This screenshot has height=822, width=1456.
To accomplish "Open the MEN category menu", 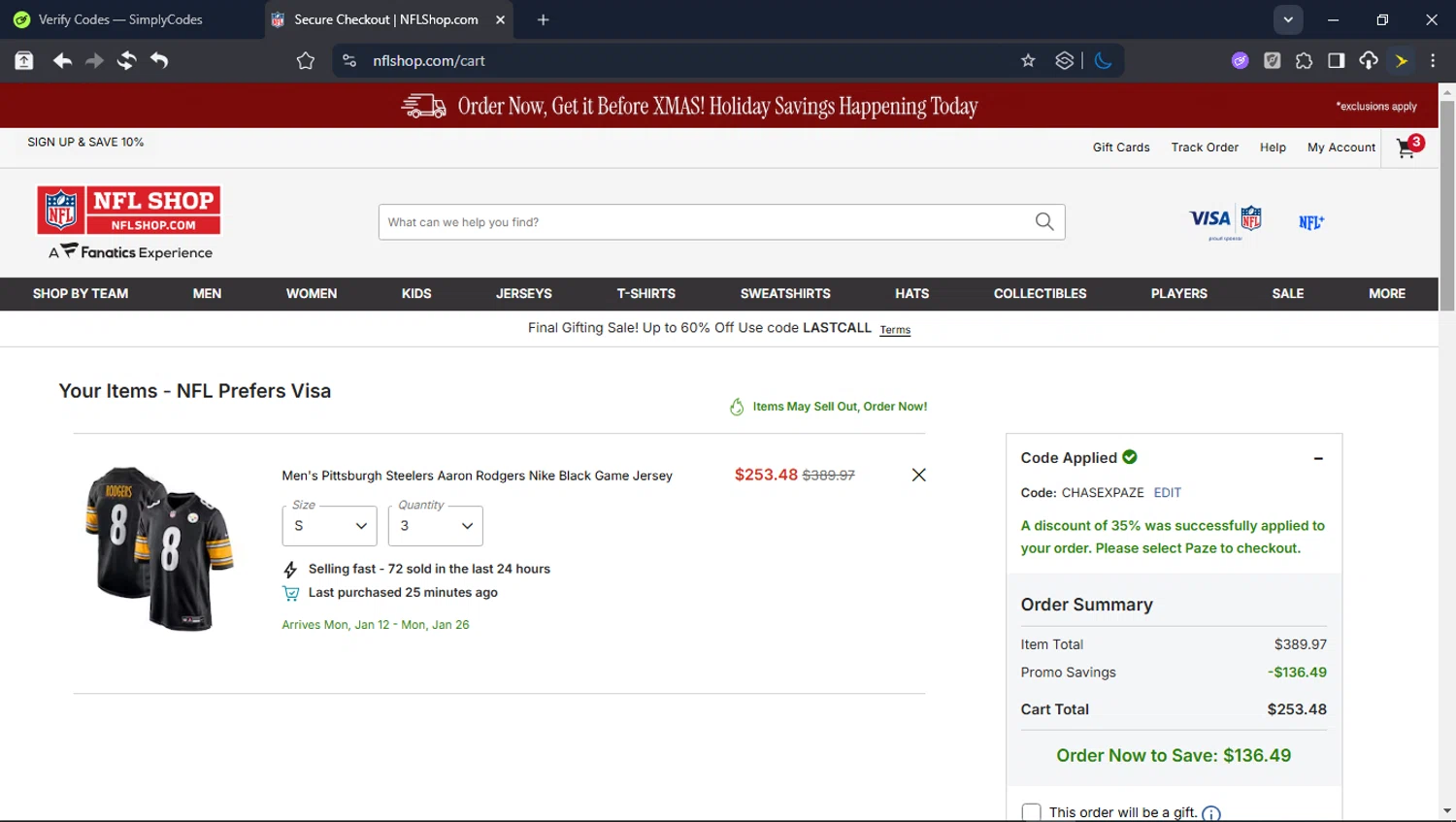I will click(x=207, y=293).
